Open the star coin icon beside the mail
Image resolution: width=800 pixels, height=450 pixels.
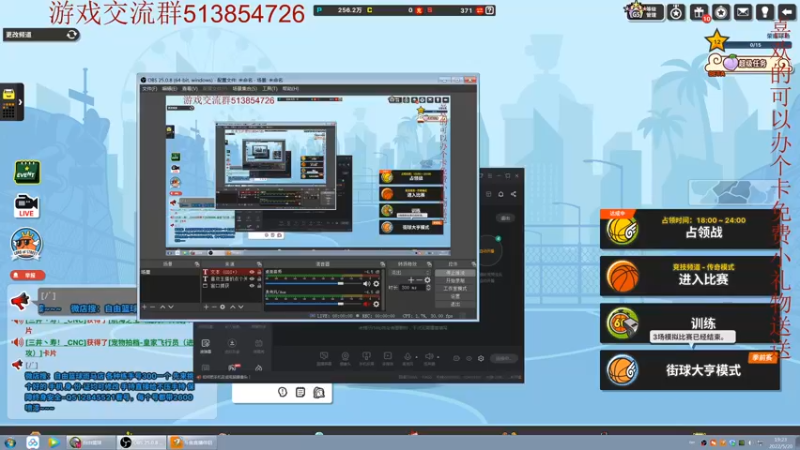tap(721, 12)
